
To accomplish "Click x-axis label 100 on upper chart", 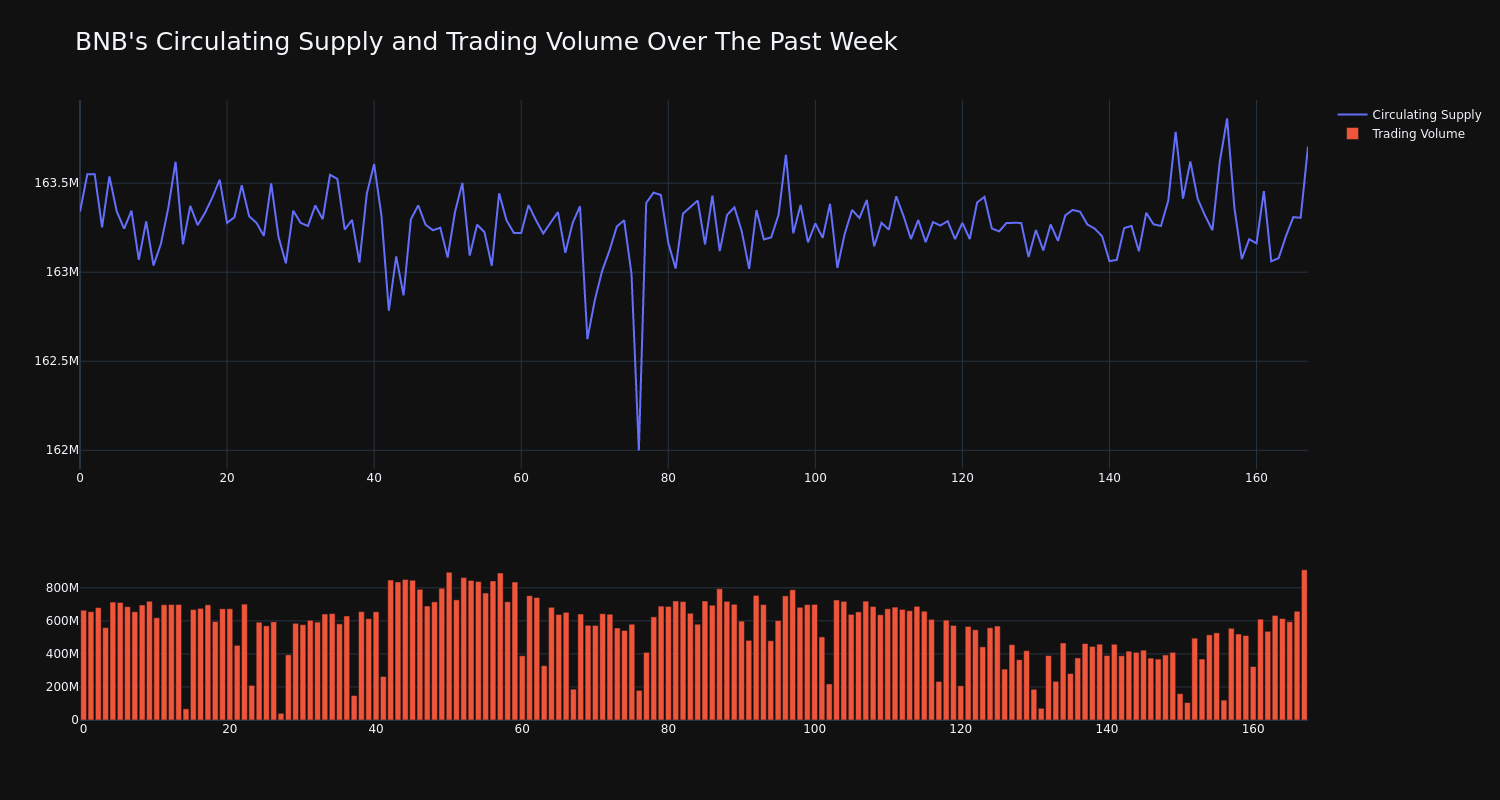I will (x=815, y=478).
